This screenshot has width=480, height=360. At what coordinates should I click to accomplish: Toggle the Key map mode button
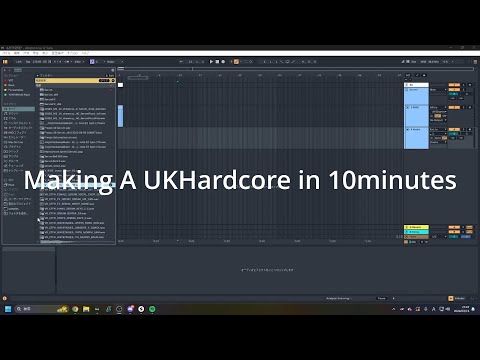point(414,62)
